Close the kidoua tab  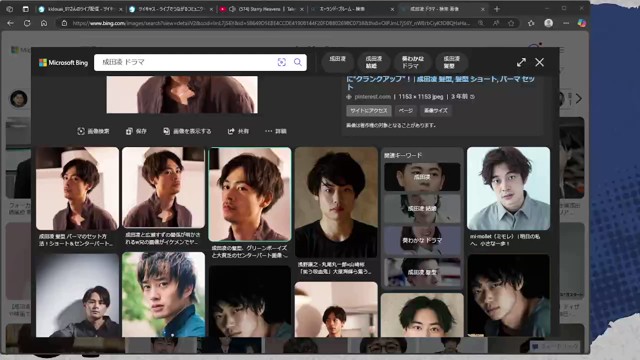120,9
